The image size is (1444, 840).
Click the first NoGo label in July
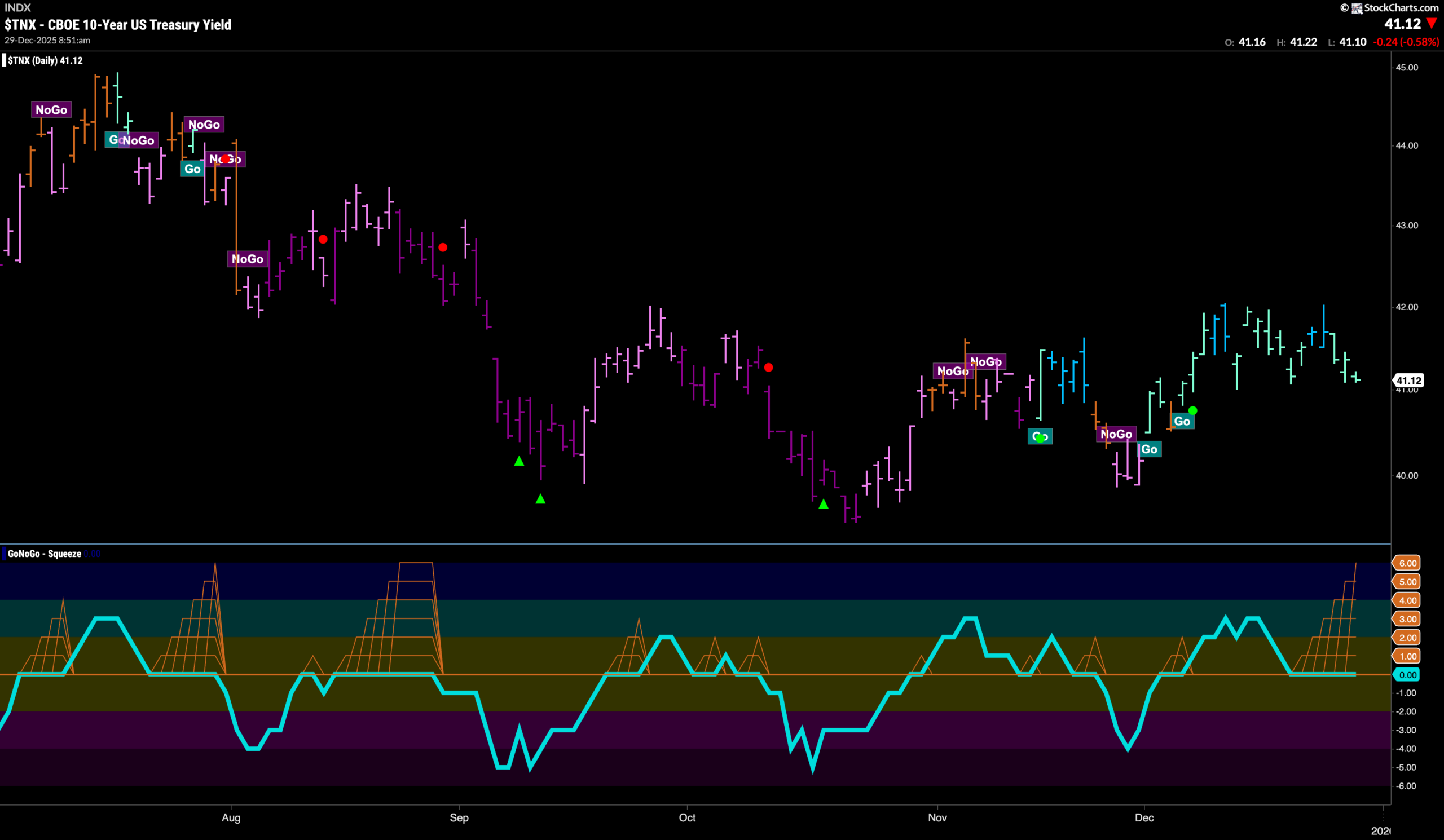click(51, 110)
